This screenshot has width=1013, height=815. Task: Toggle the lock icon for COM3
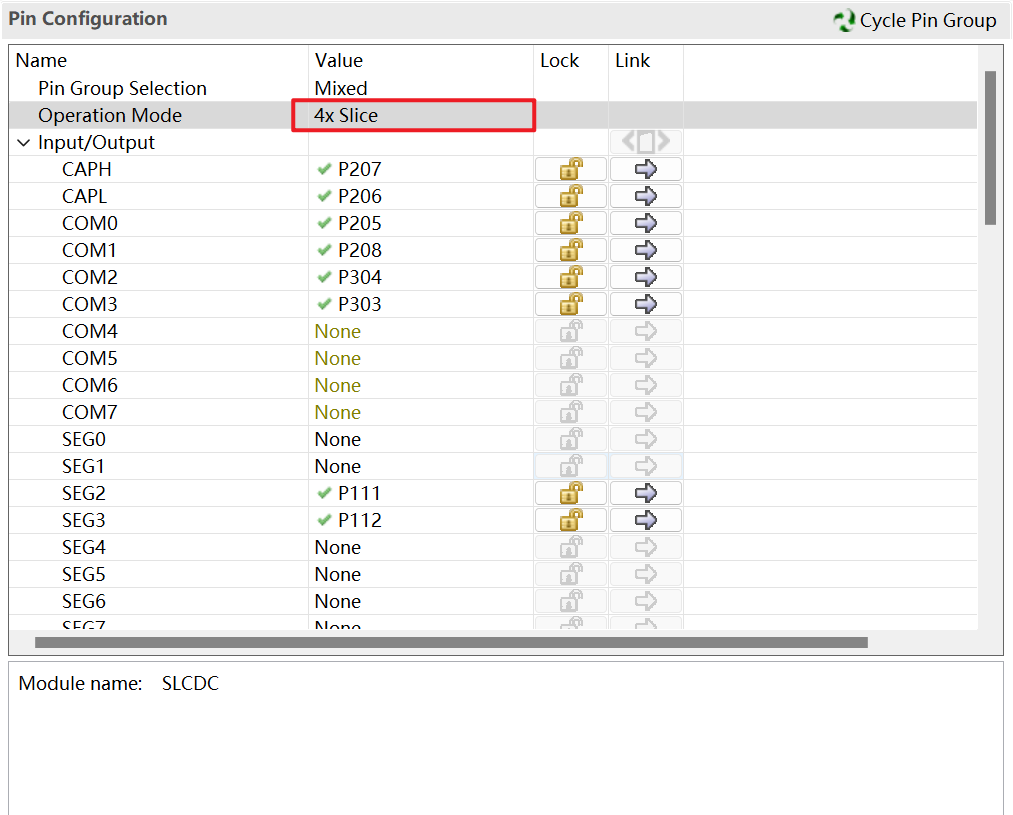(x=570, y=304)
